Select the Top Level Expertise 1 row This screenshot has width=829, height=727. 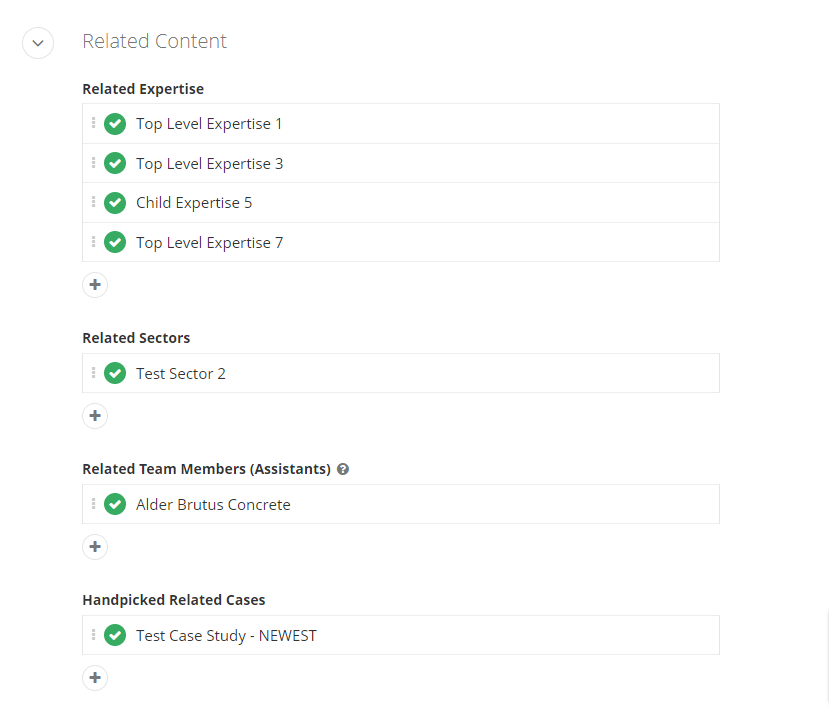tap(401, 124)
